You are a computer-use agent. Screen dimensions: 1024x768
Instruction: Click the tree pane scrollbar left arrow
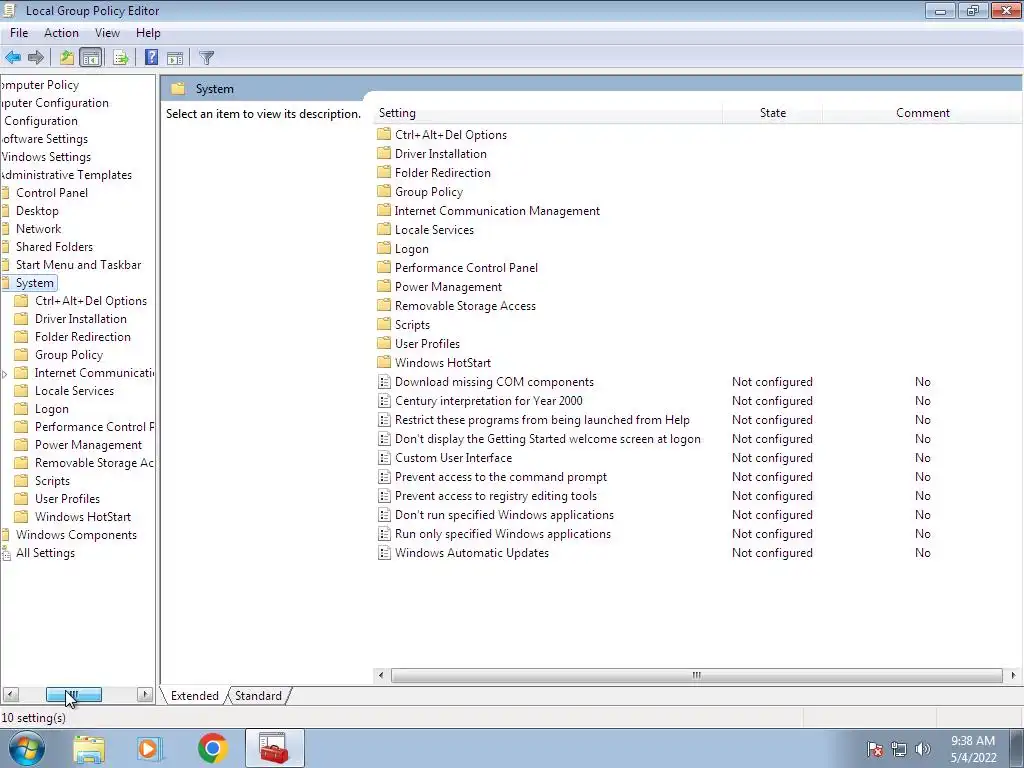(10, 695)
